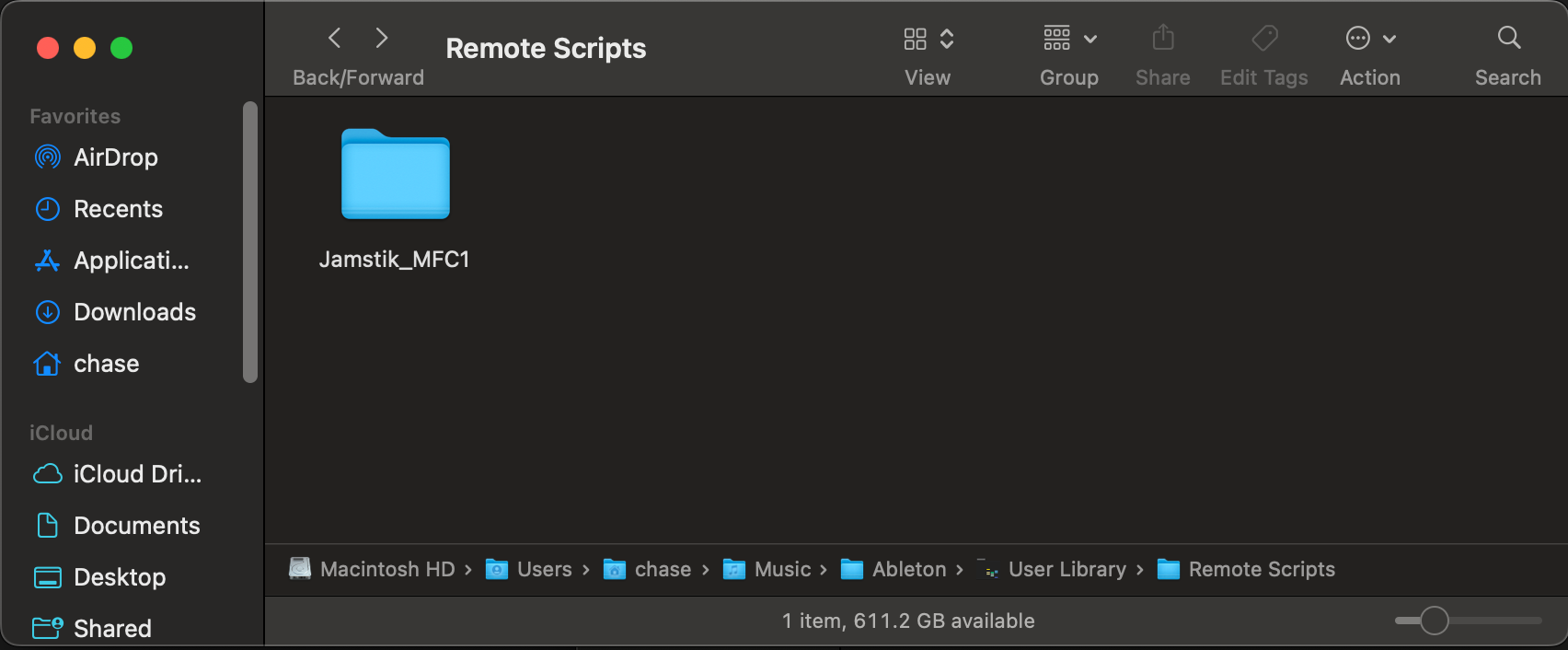
Task: Click the iCloud section header
Action: click(61, 433)
